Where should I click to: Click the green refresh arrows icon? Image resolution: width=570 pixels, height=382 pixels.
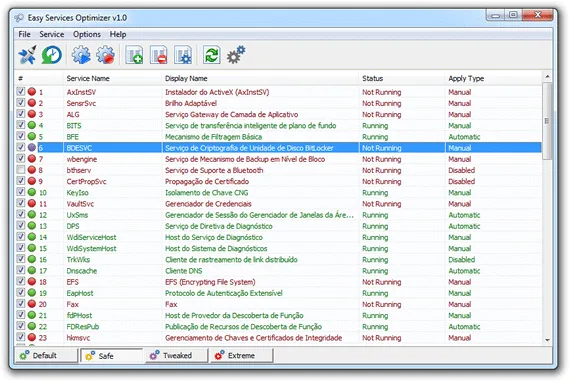(212, 55)
